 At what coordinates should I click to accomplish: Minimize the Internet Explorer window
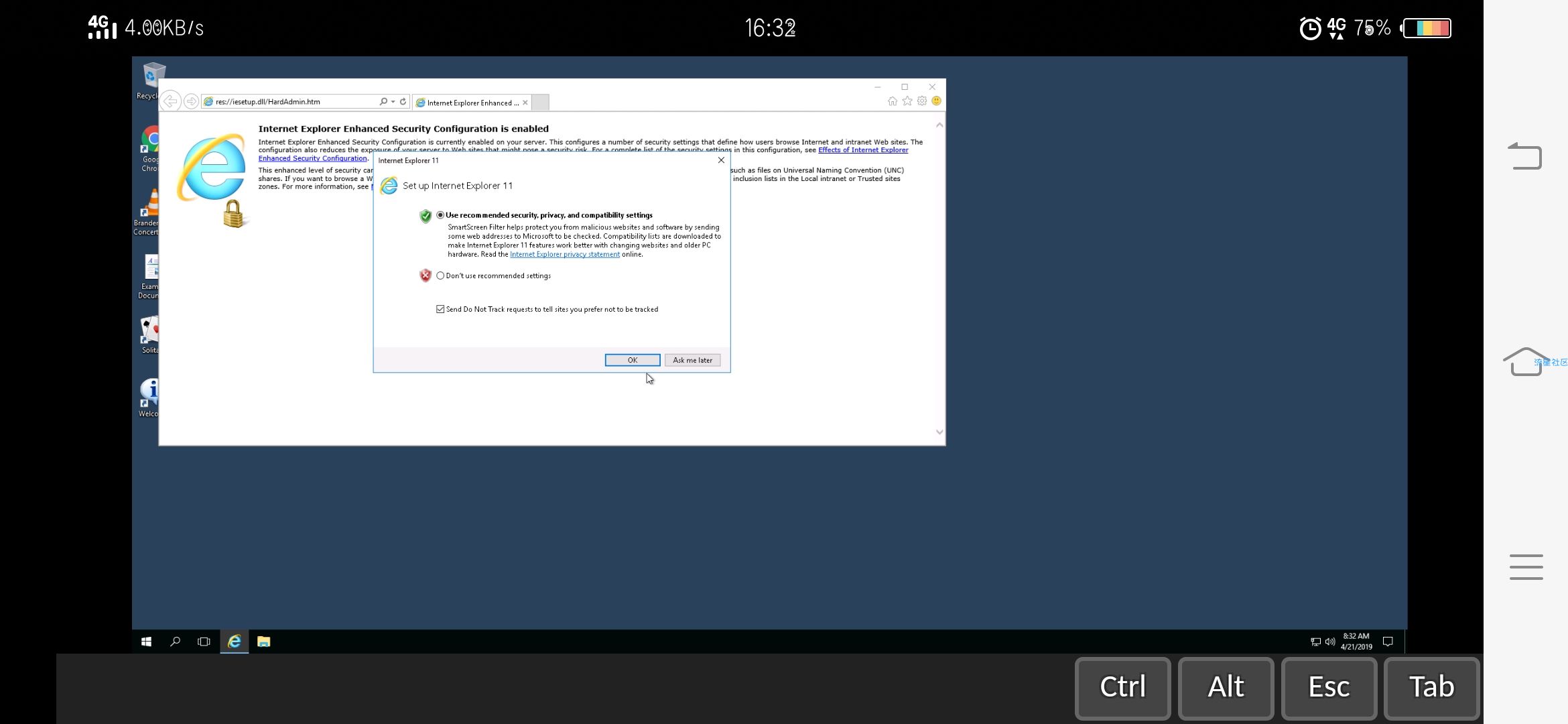(x=877, y=87)
